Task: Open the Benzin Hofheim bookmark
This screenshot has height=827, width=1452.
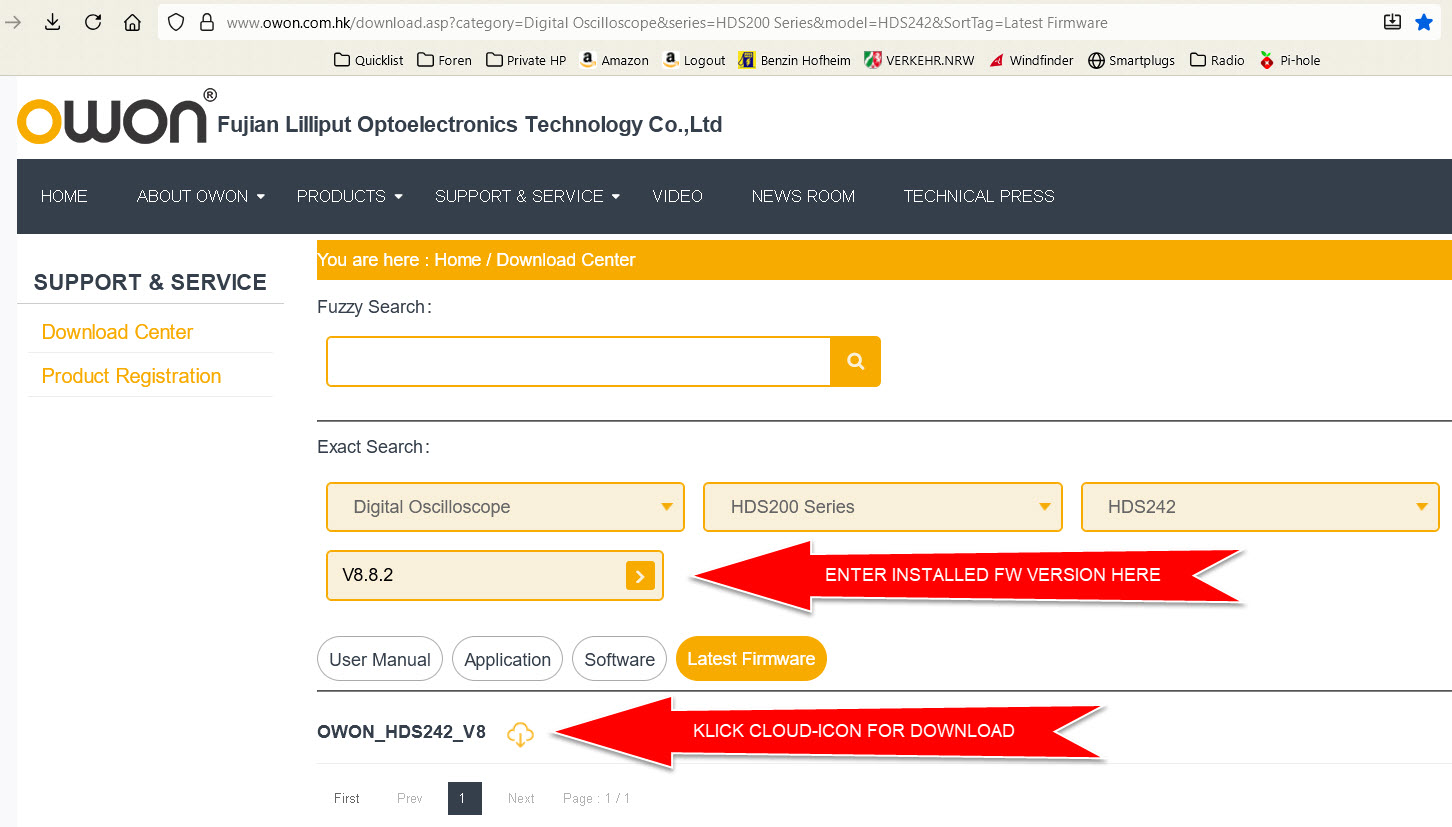Action: tap(794, 60)
